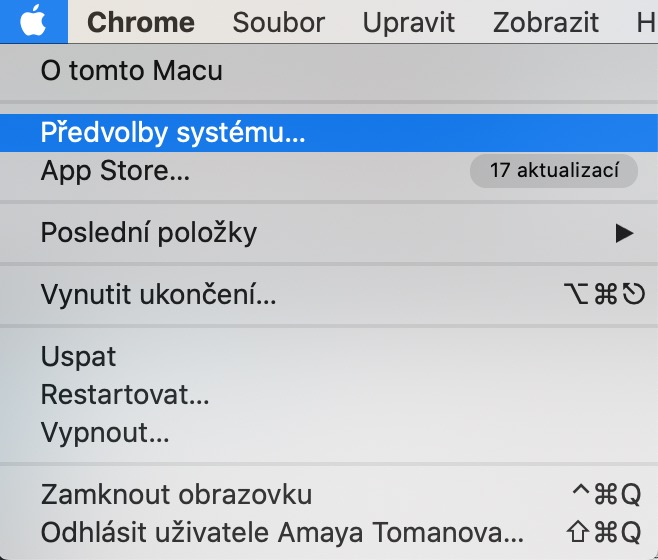Click the Apple logo menu icon
The width and height of the screenshot is (658, 560).
coord(34,21)
